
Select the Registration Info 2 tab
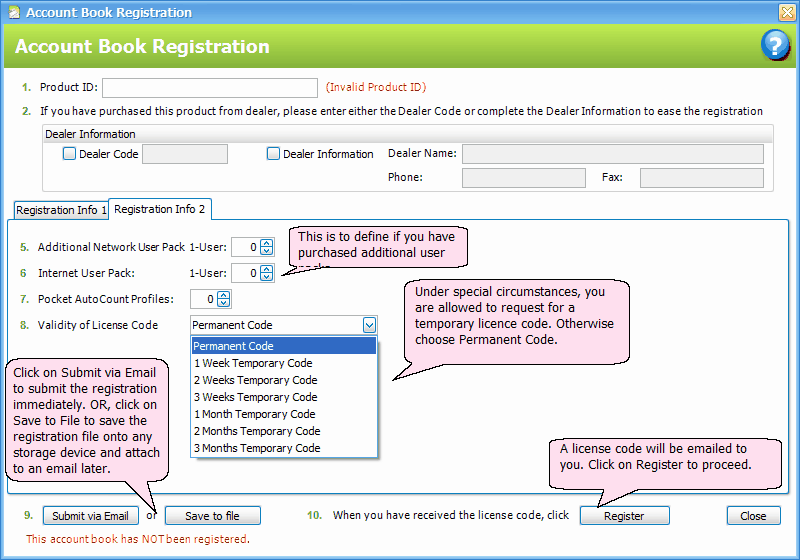coord(160,209)
